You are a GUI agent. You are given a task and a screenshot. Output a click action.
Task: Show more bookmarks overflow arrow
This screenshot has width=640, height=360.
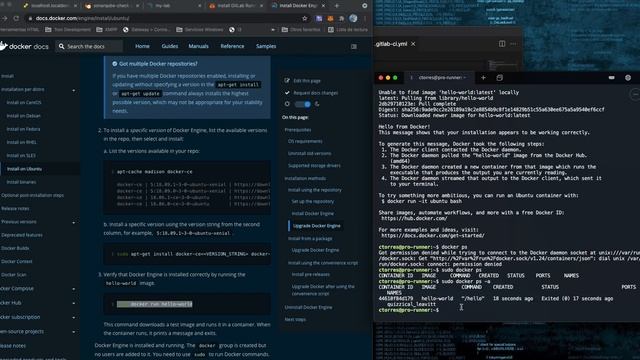273,29
